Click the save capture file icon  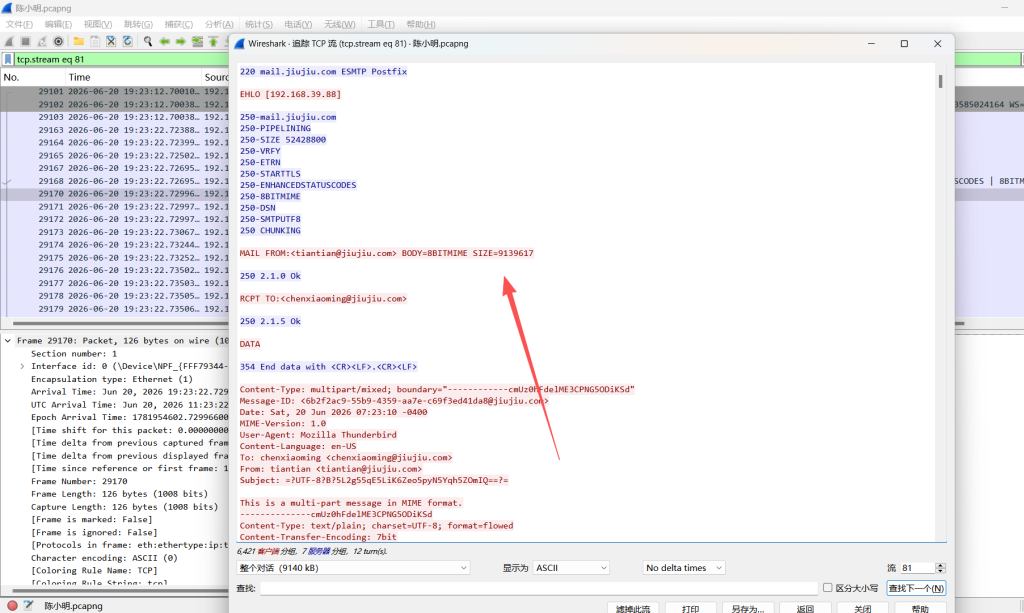pos(95,41)
